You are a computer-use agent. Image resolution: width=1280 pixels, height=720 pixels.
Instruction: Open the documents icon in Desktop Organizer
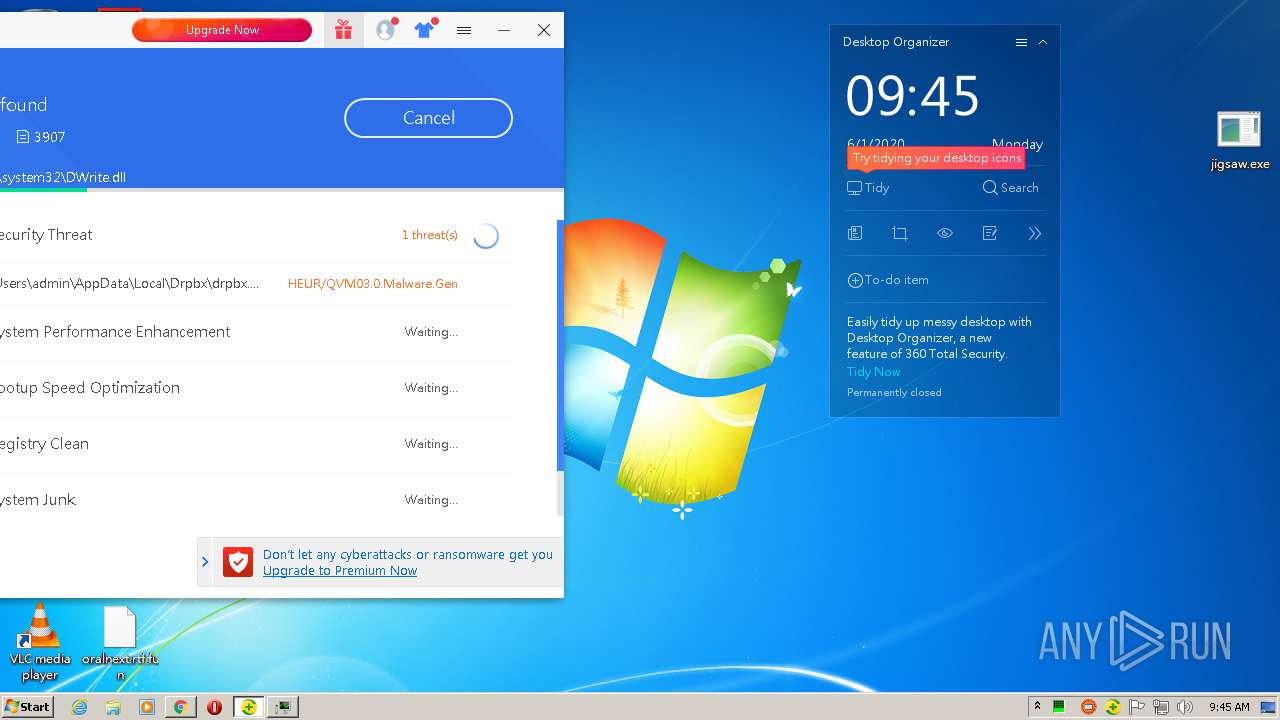(855, 233)
